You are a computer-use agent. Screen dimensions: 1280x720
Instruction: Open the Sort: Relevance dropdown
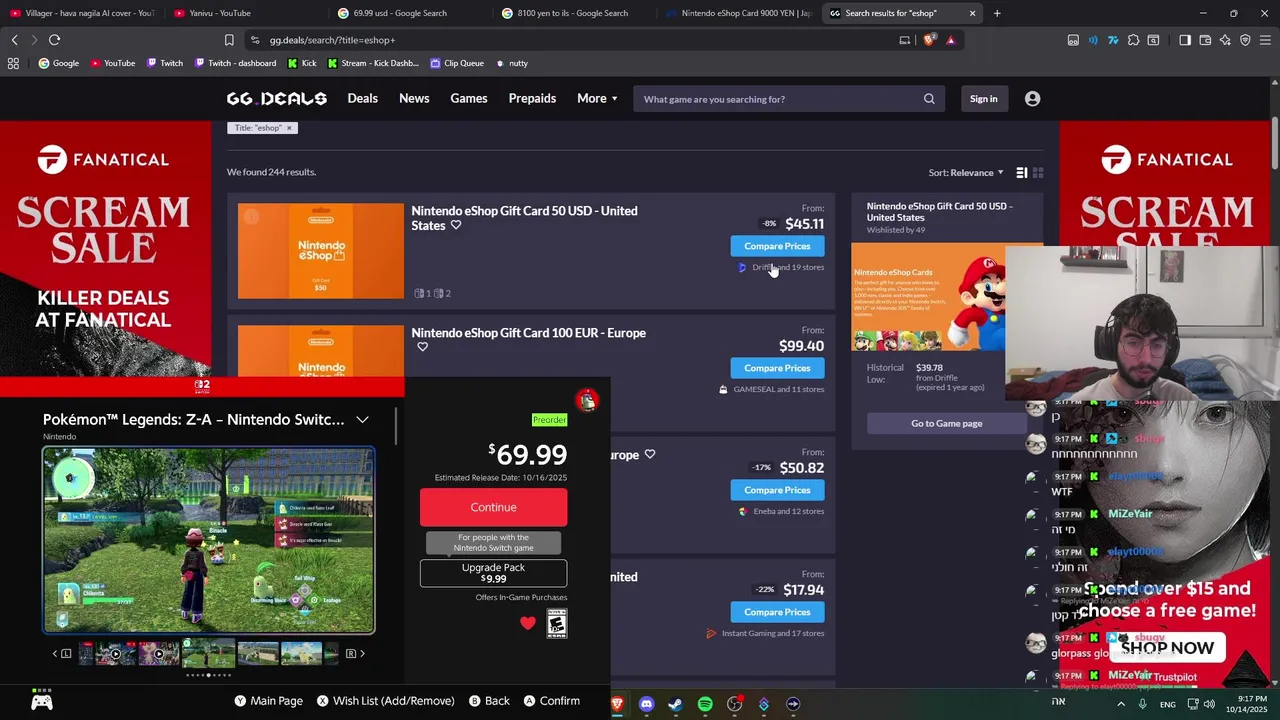[x=966, y=173]
